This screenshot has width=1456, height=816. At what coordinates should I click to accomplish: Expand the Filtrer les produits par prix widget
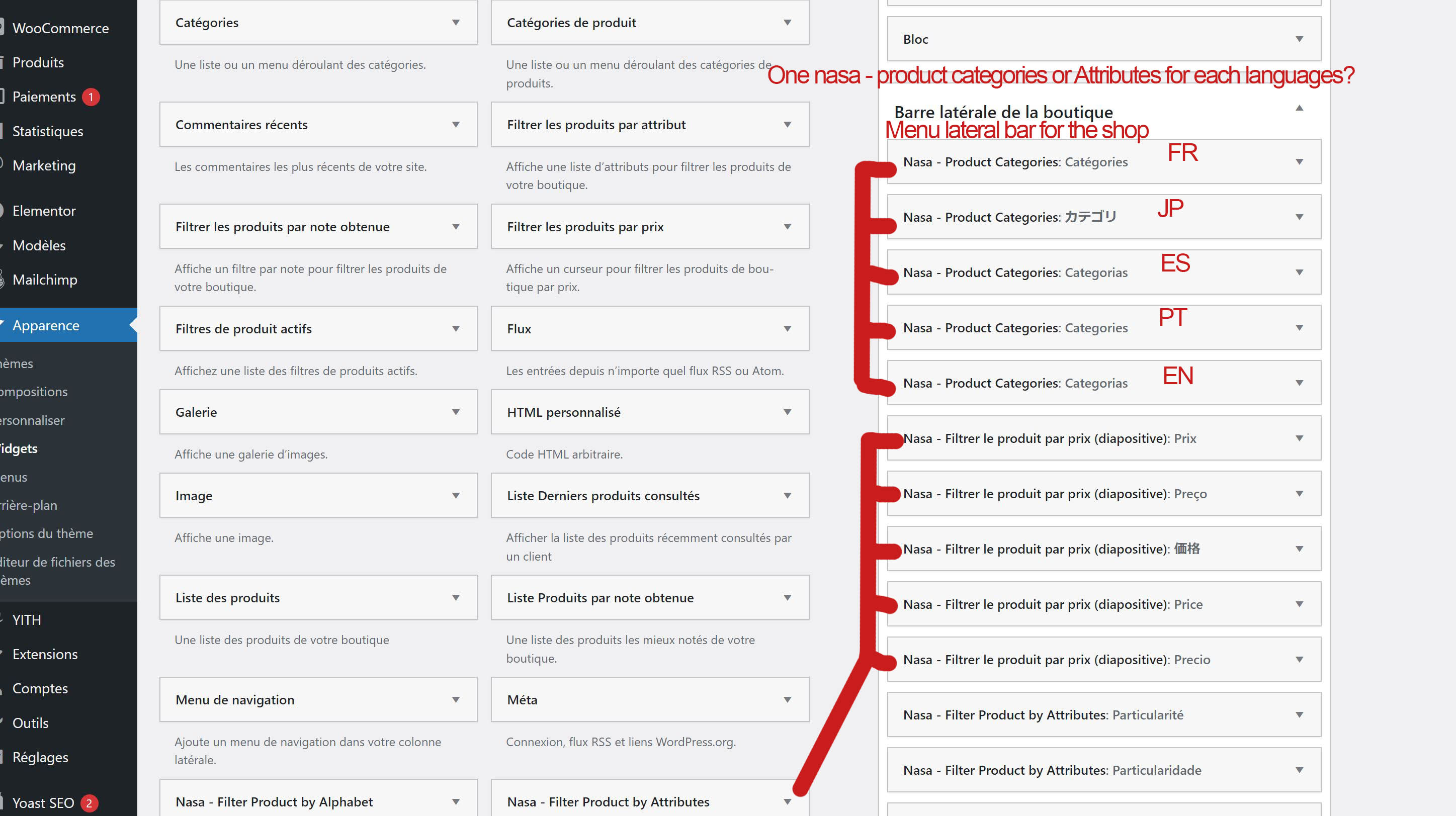point(787,227)
